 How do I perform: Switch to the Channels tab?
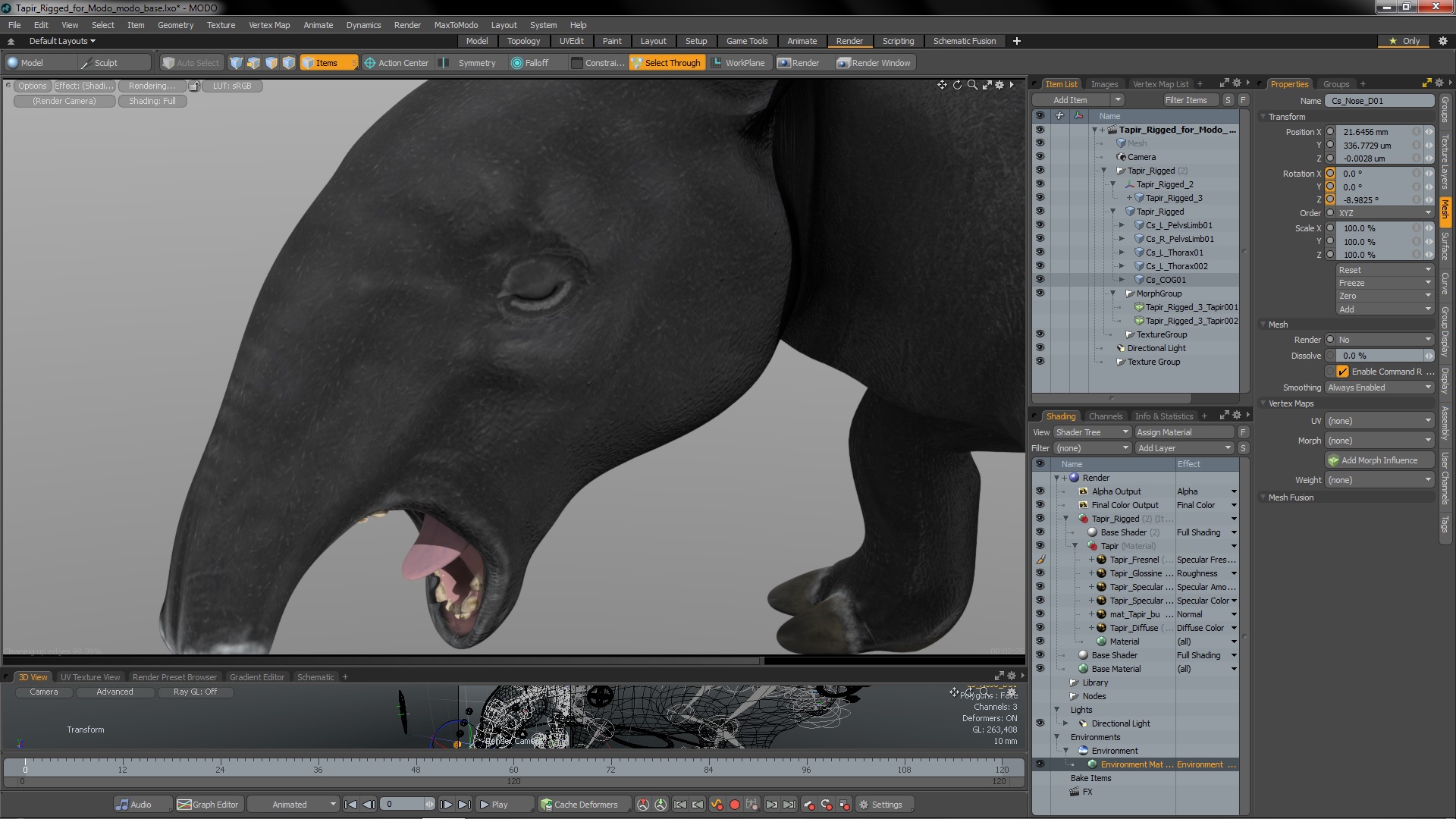pyautogui.click(x=1105, y=416)
